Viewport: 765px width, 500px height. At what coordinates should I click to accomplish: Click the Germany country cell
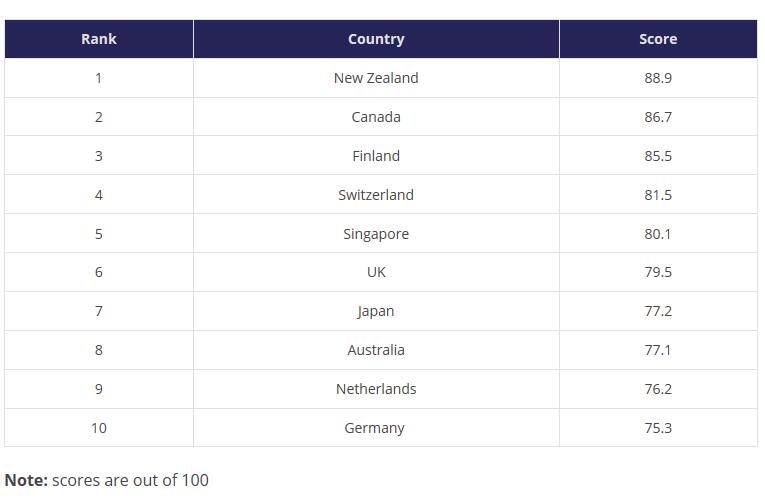tap(376, 428)
